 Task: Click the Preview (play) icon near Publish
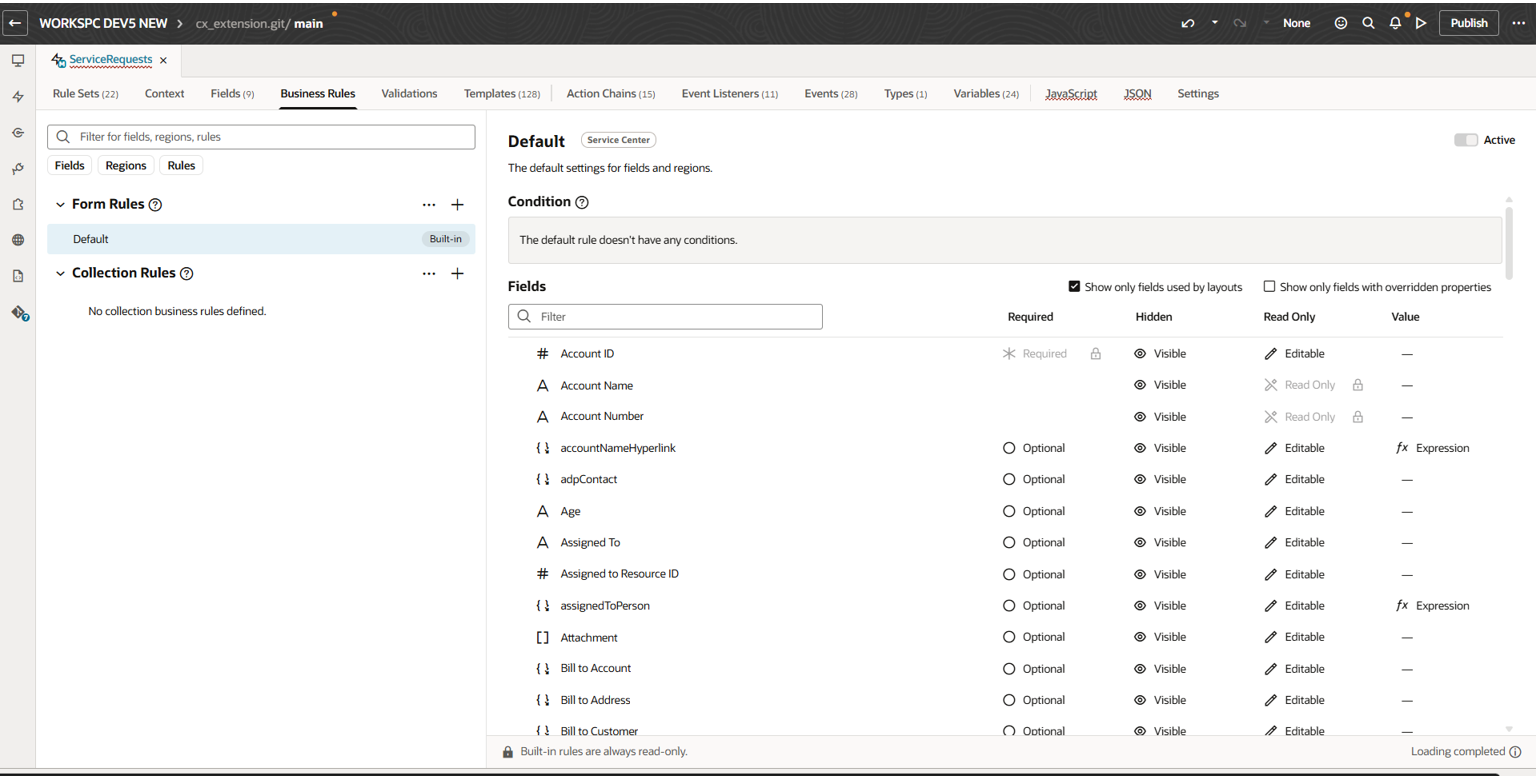point(1422,22)
